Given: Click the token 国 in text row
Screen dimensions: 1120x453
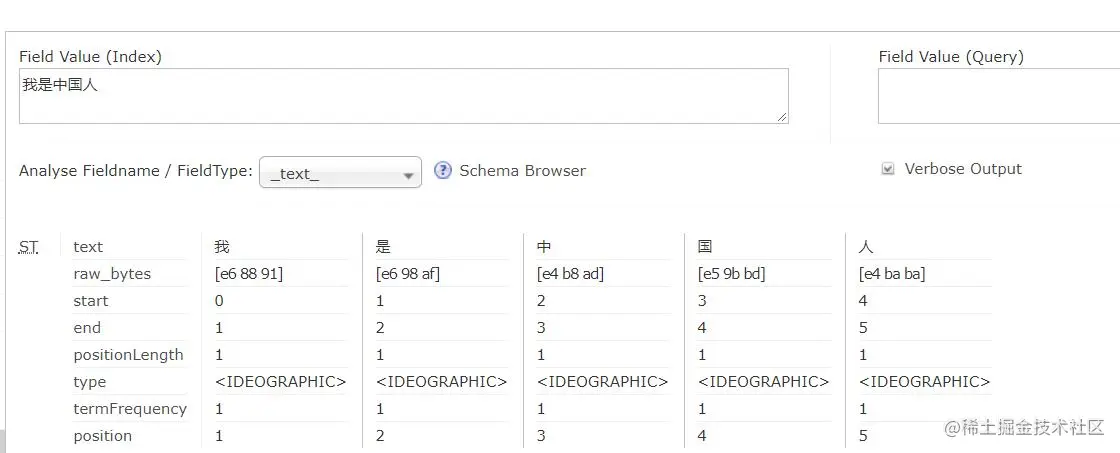Looking at the screenshot, I should [x=705, y=247].
